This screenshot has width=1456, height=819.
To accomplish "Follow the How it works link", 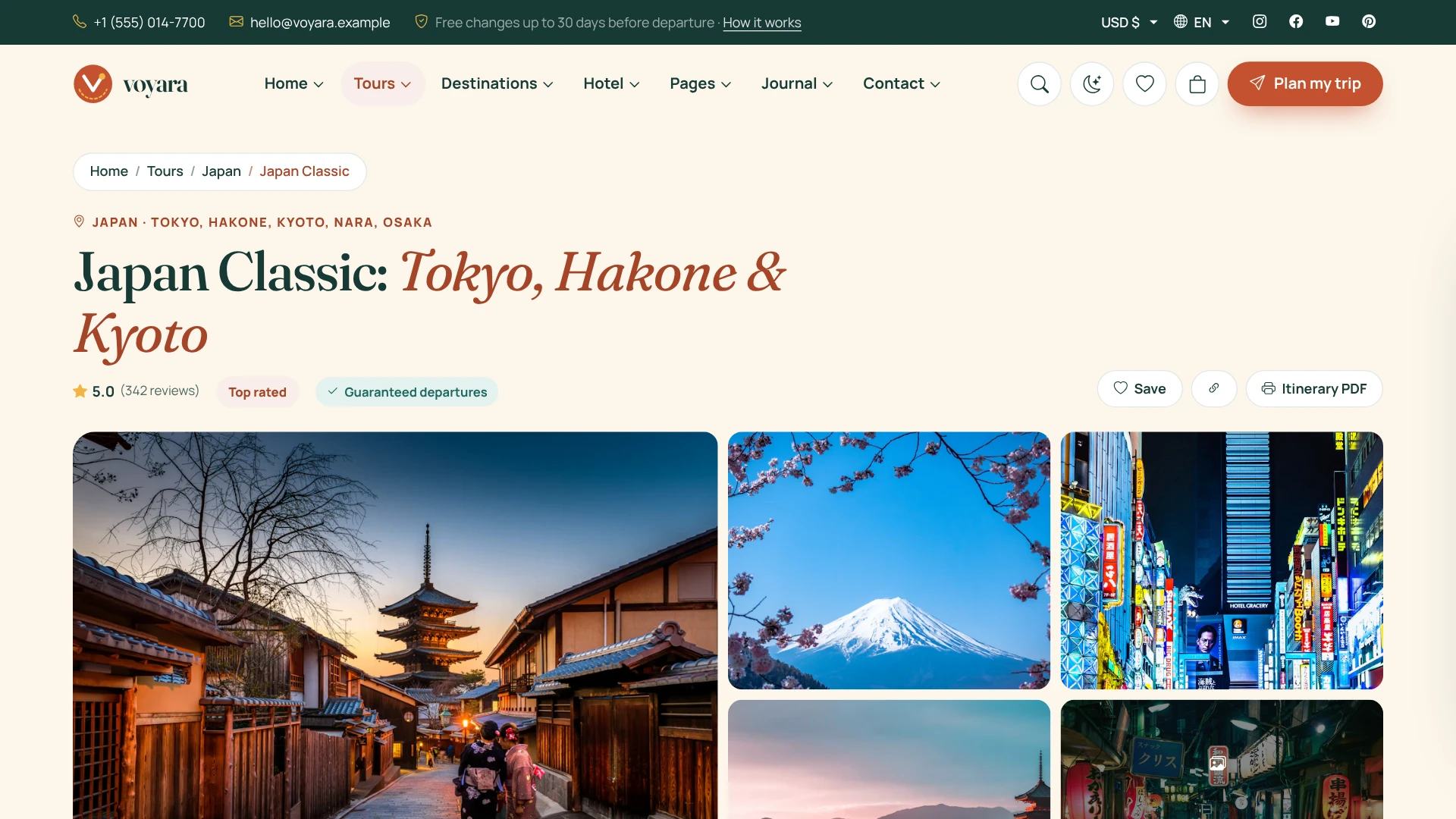I will coord(762,23).
